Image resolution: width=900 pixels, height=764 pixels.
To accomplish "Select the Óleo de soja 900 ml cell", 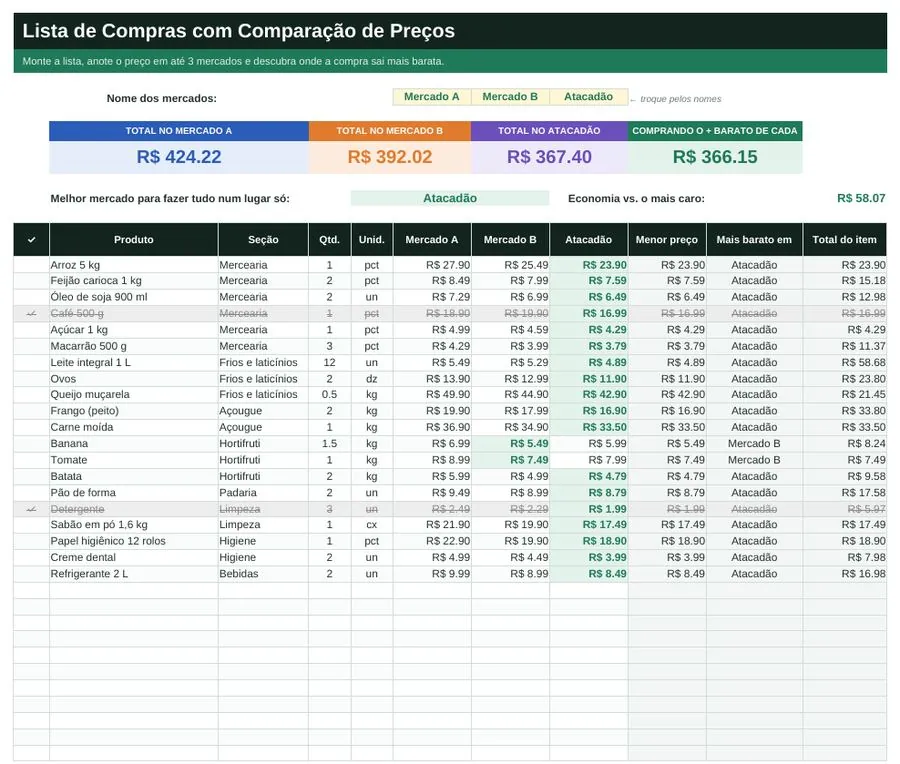I will [x=134, y=297].
